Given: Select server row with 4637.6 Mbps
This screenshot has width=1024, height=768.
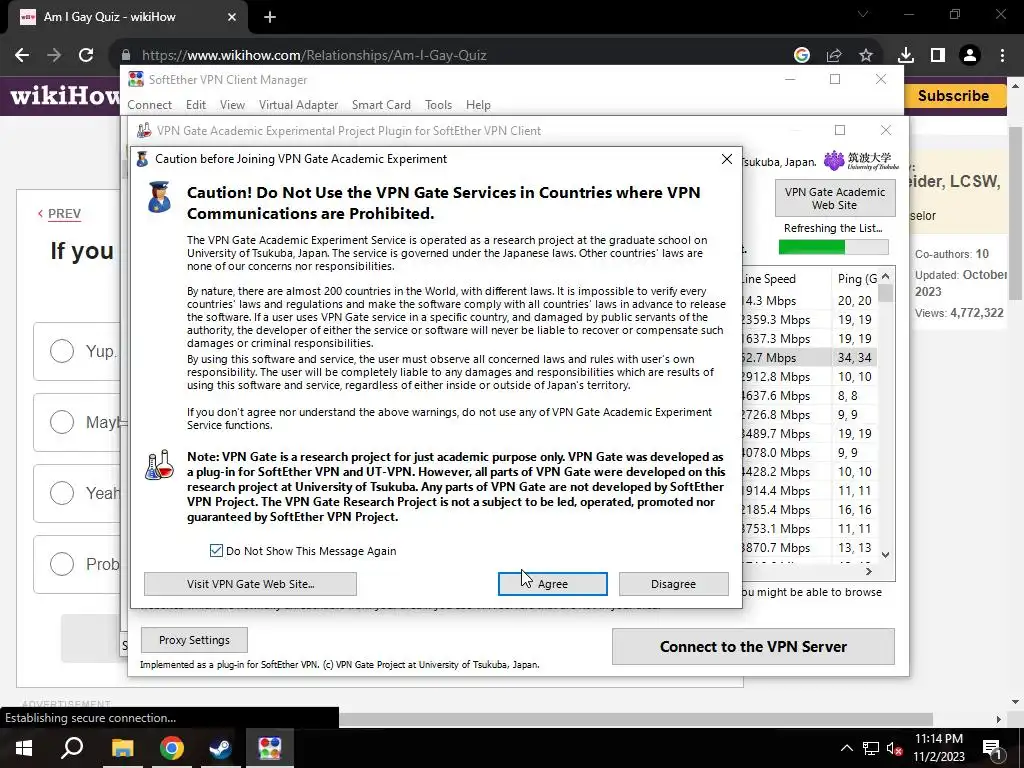Looking at the screenshot, I should tap(810, 395).
